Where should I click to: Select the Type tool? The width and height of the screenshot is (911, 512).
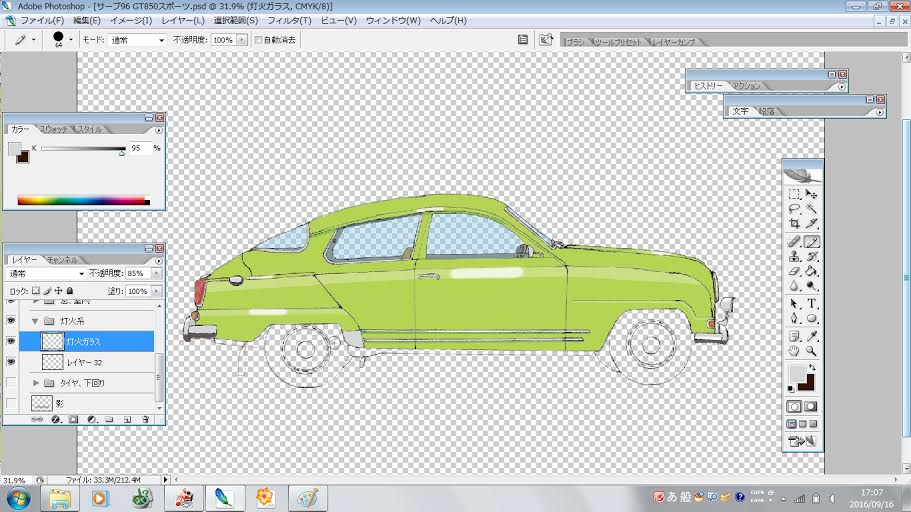click(811, 304)
